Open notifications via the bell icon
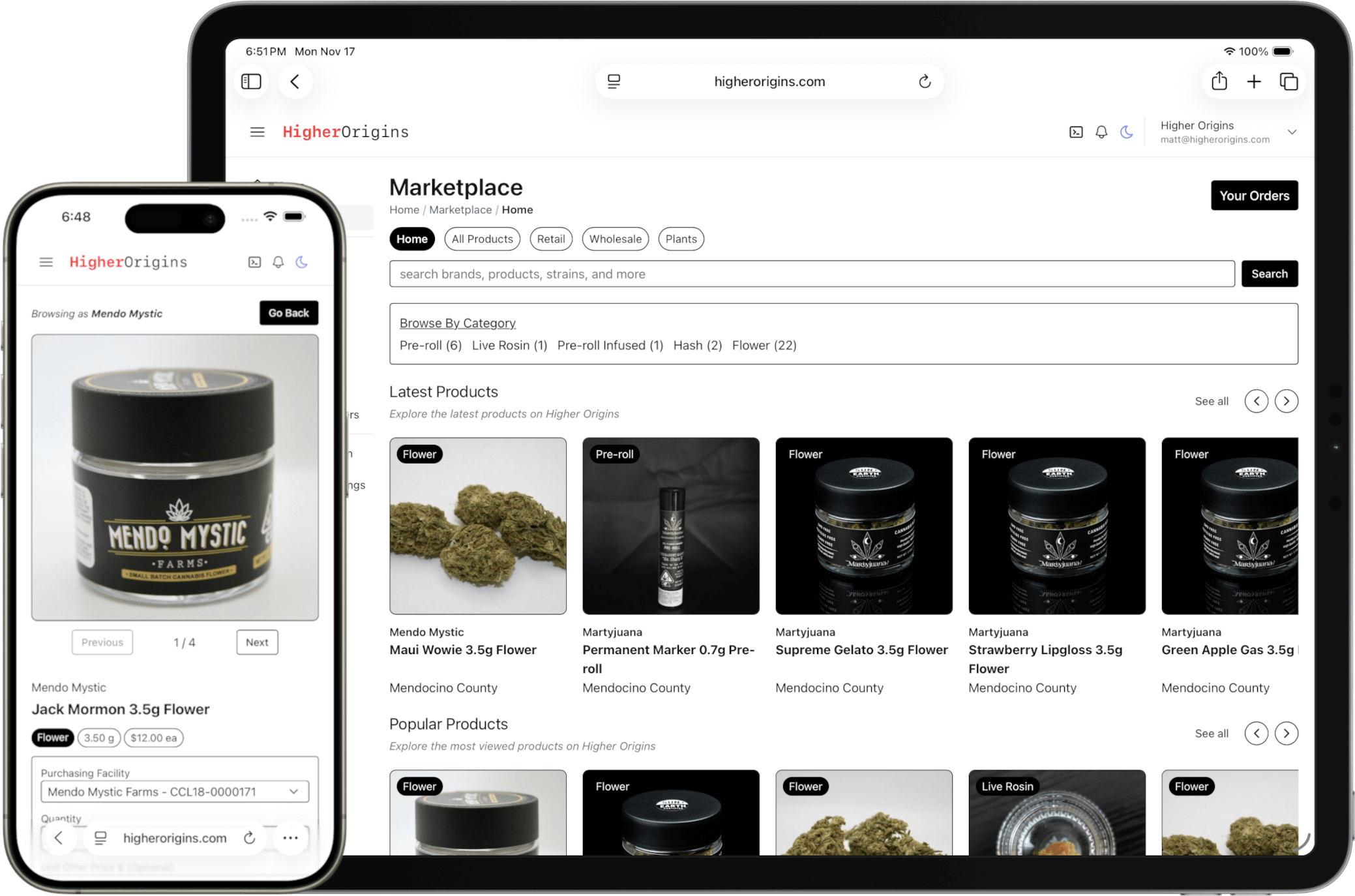The image size is (1355, 896). point(1101,132)
